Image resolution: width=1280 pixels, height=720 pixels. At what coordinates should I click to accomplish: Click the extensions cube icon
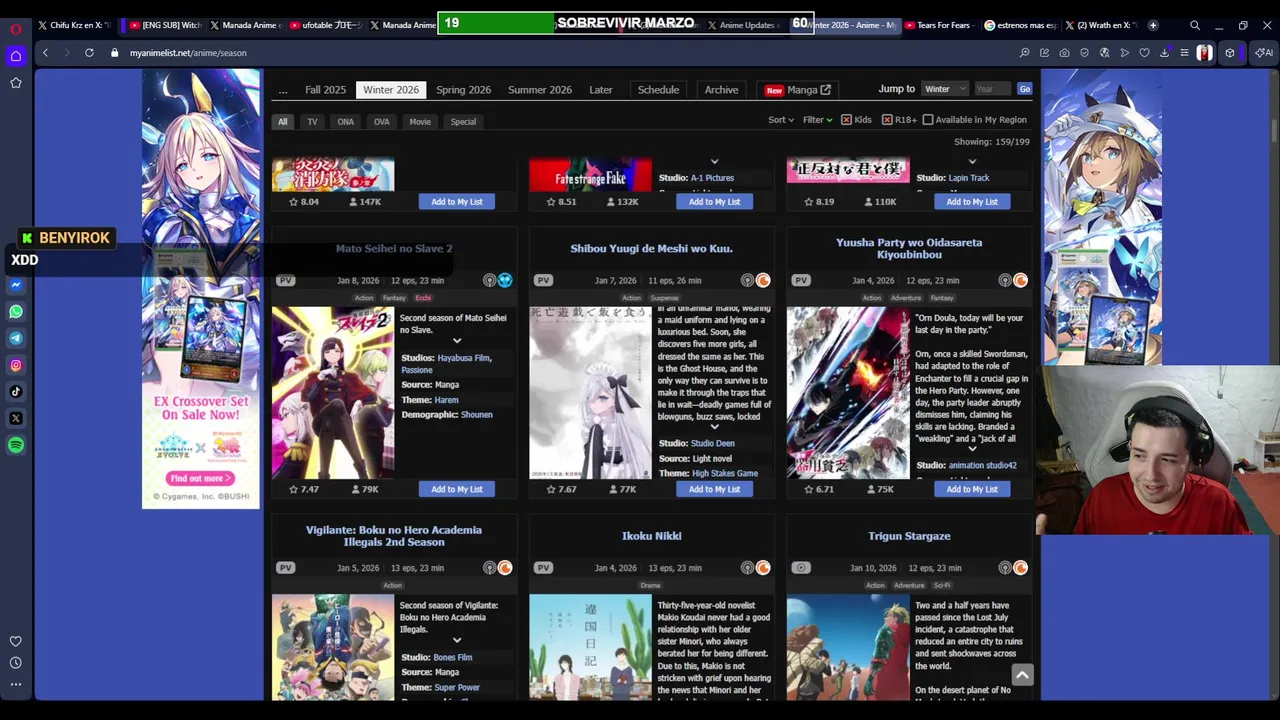click(1230, 53)
